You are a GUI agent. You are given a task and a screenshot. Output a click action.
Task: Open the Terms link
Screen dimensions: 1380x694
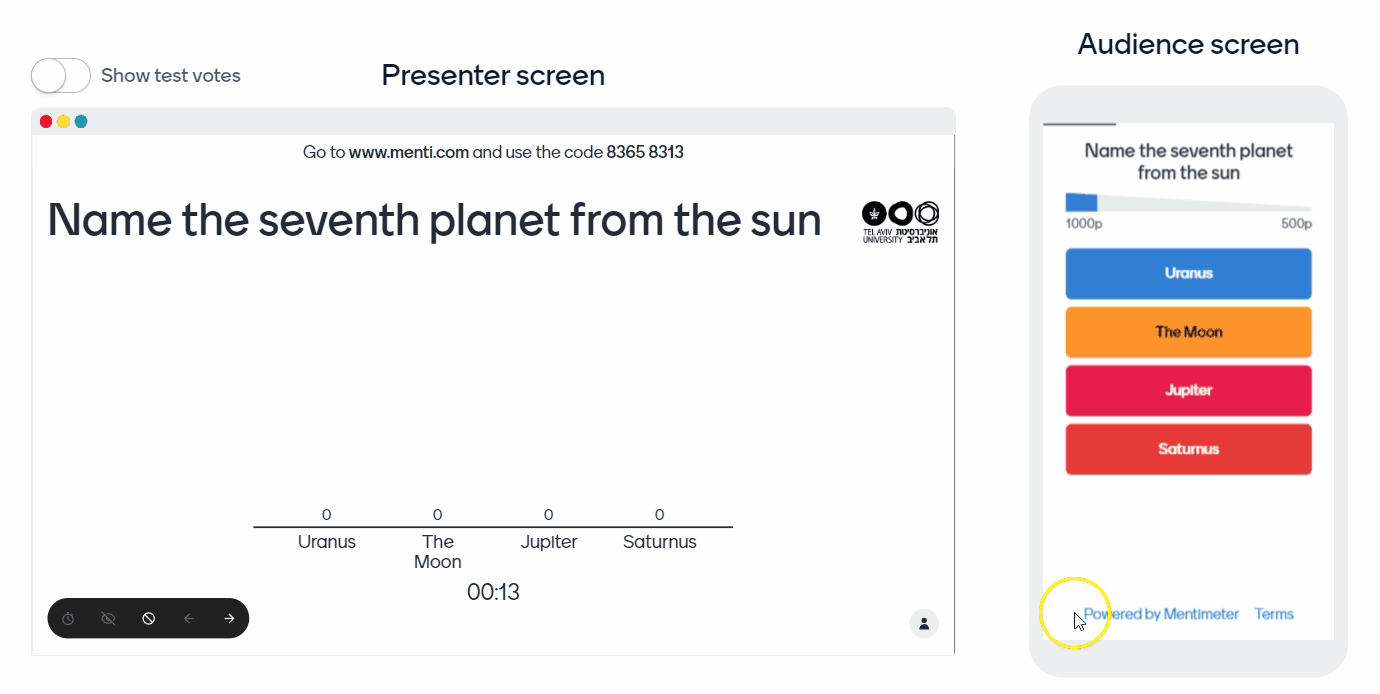pyautogui.click(x=1274, y=614)
